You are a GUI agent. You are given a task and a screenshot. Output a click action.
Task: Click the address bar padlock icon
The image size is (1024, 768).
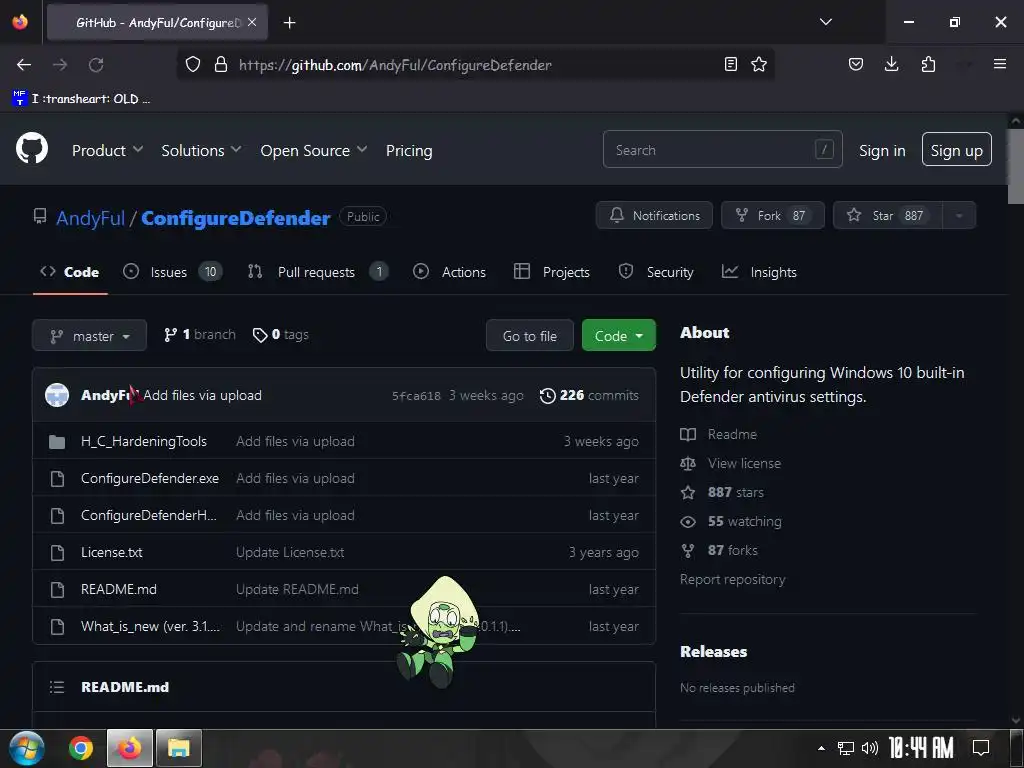tap(221, 65)
